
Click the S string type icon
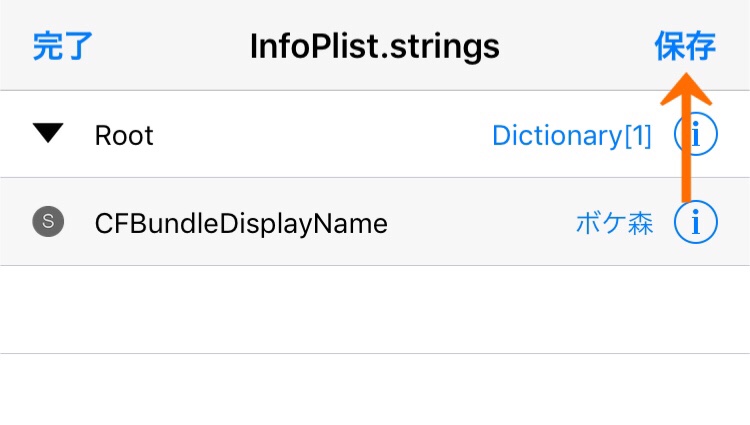pos(48,222)
